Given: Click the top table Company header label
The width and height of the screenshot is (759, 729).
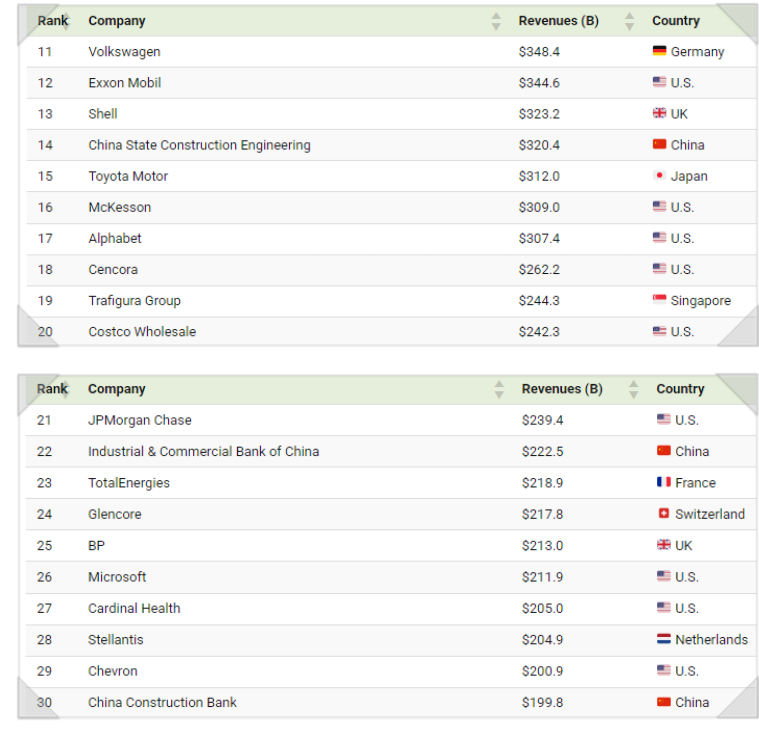Looking at the screenshot, I should tap(117, 21).
